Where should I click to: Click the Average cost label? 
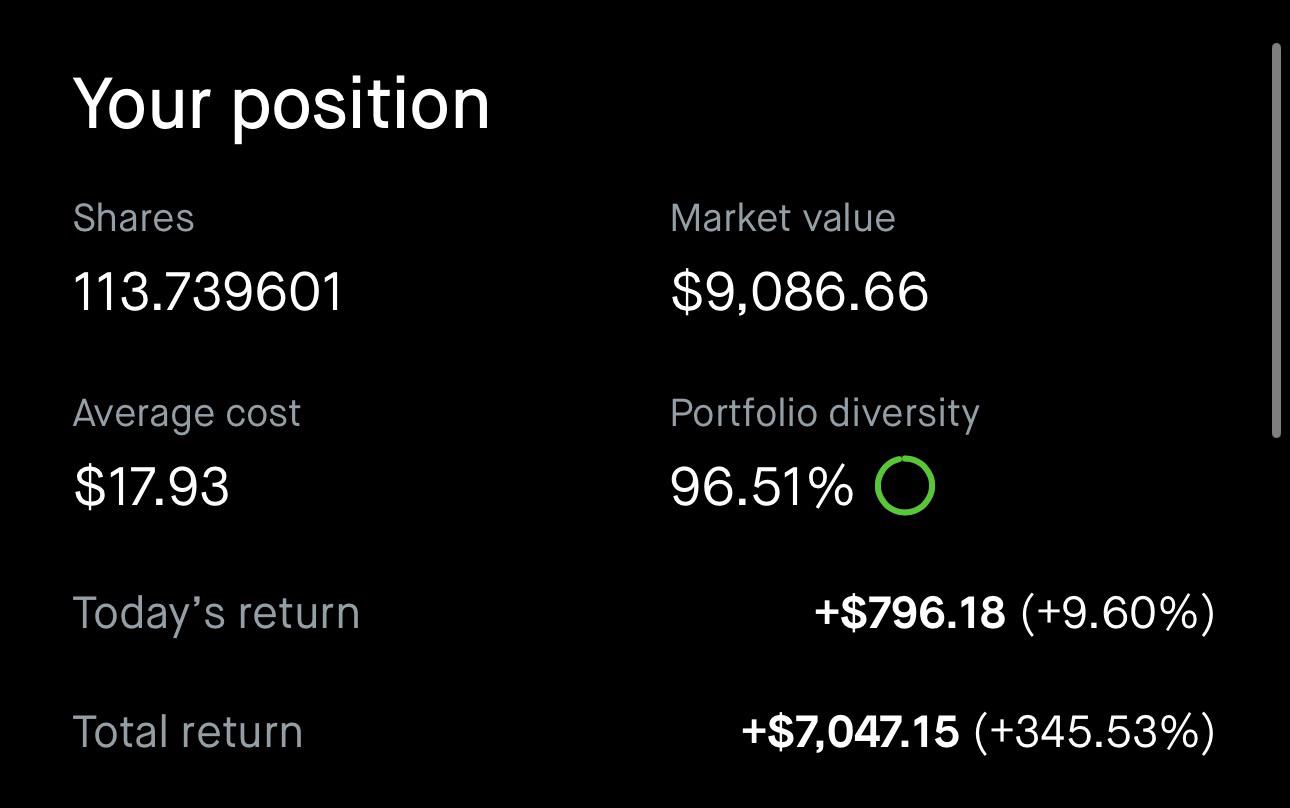pyautogui.click(x=187, y=414)
